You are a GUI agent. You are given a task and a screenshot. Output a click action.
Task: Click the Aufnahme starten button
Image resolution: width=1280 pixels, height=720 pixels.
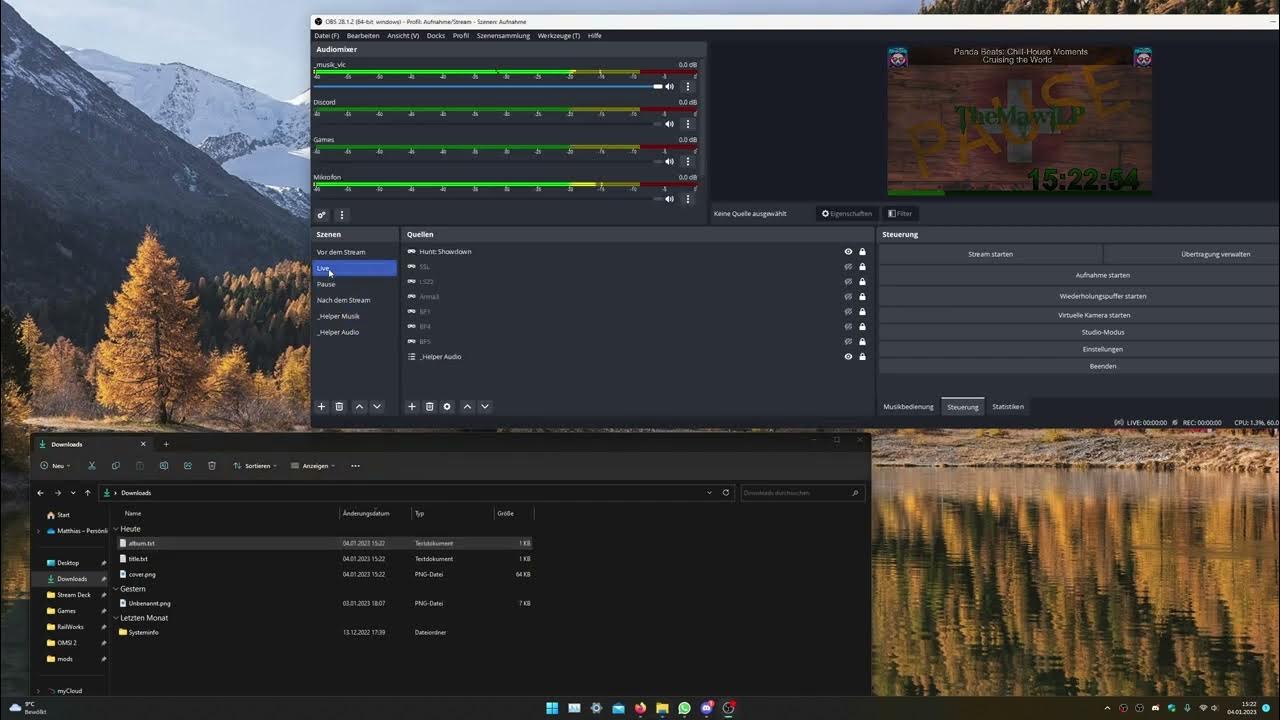pyautogui.click(x=1103, y=275)
